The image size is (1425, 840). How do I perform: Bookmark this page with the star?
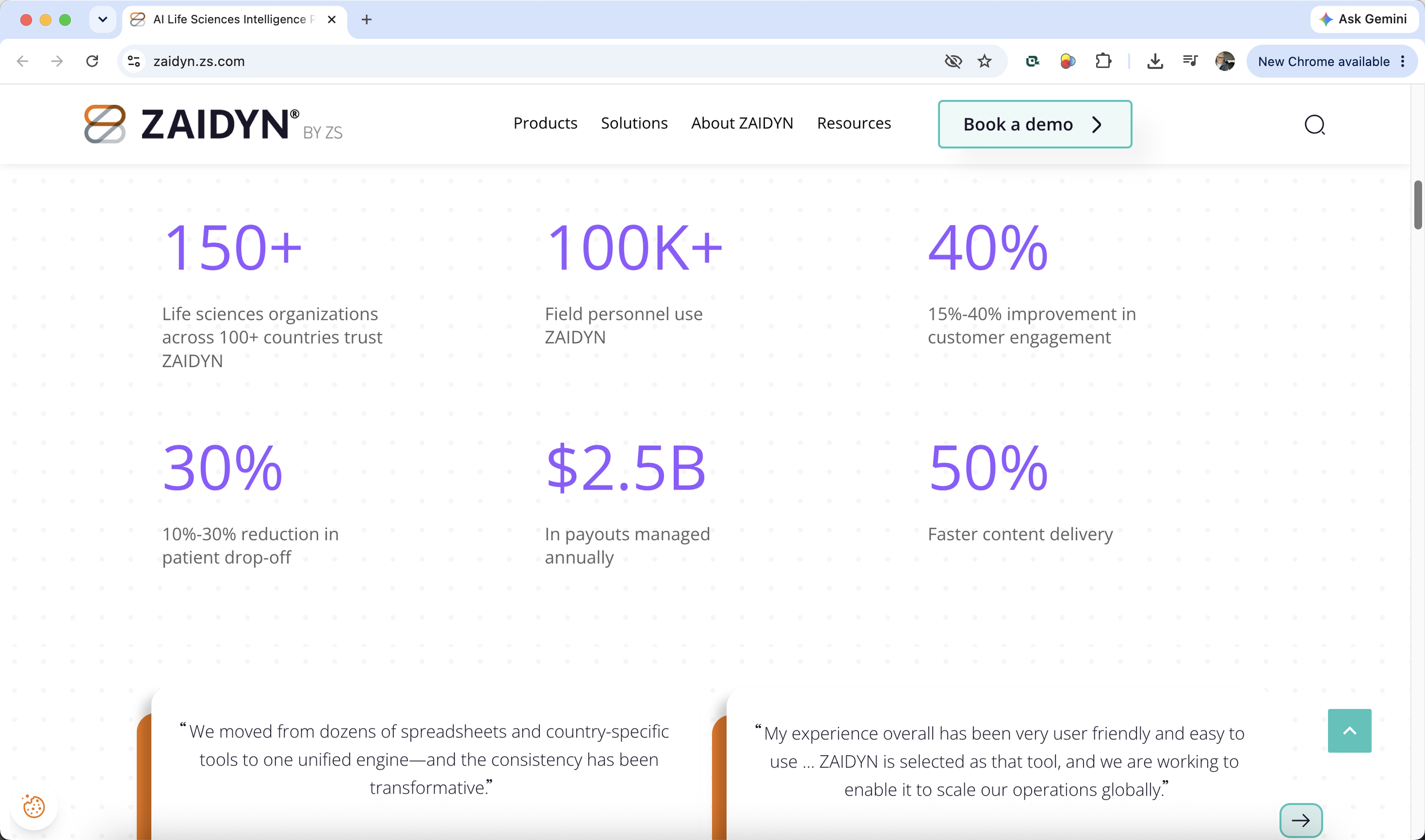click(984, 61)
